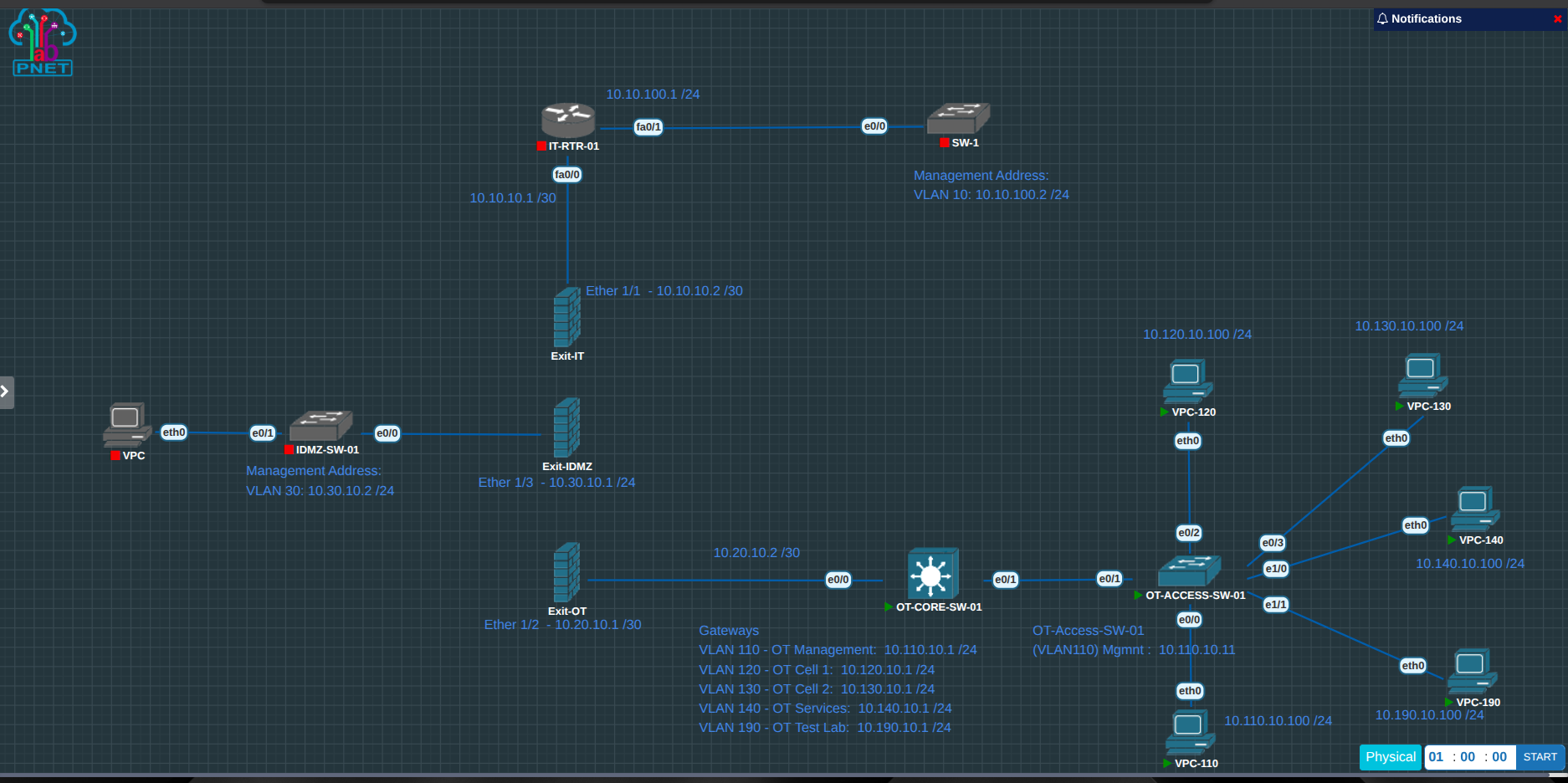Click the PNET Lab logo
The height and width of the screenshot is (783, 1568).
point(43,42)
